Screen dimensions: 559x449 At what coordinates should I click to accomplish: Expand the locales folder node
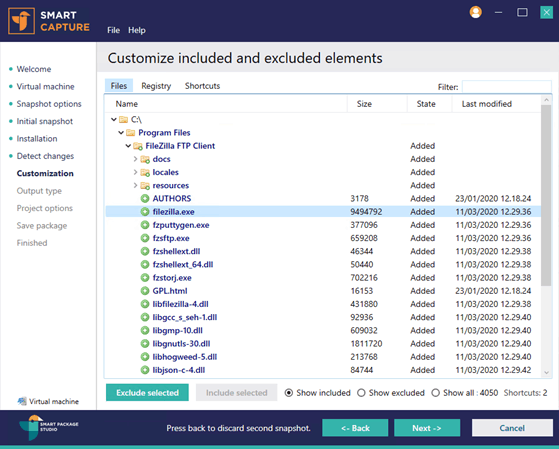[x=135, y=172]
